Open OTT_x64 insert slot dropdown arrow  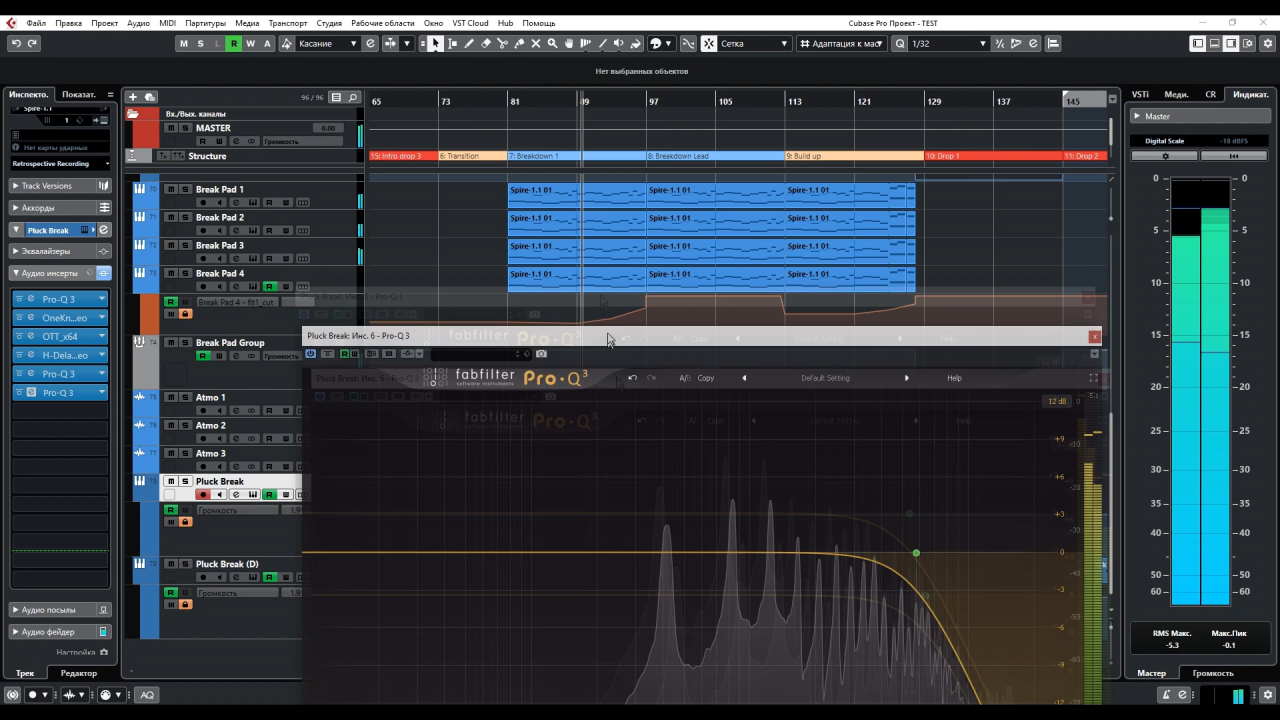point(102,337)
